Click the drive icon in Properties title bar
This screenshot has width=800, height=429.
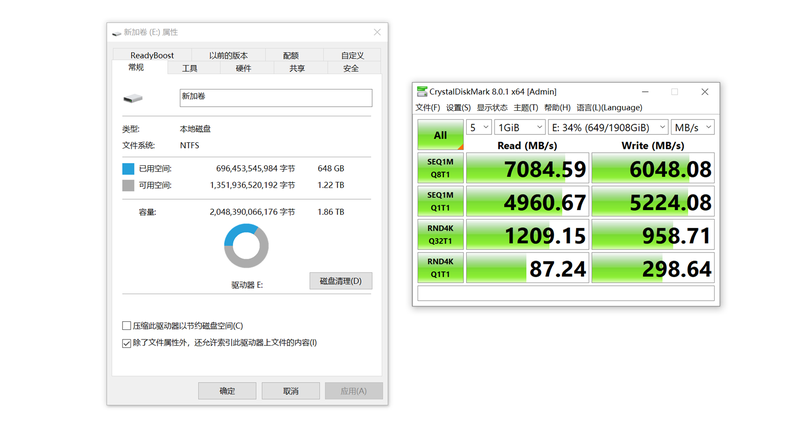pos(117,33)
